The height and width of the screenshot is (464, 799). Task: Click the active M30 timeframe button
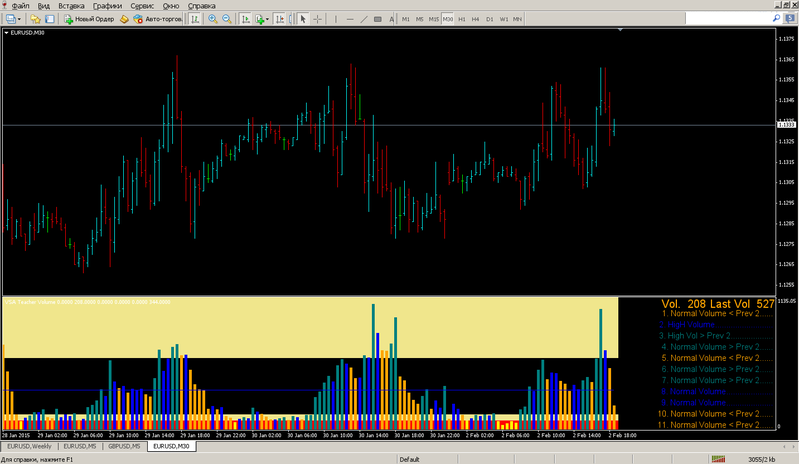point(447,19)
